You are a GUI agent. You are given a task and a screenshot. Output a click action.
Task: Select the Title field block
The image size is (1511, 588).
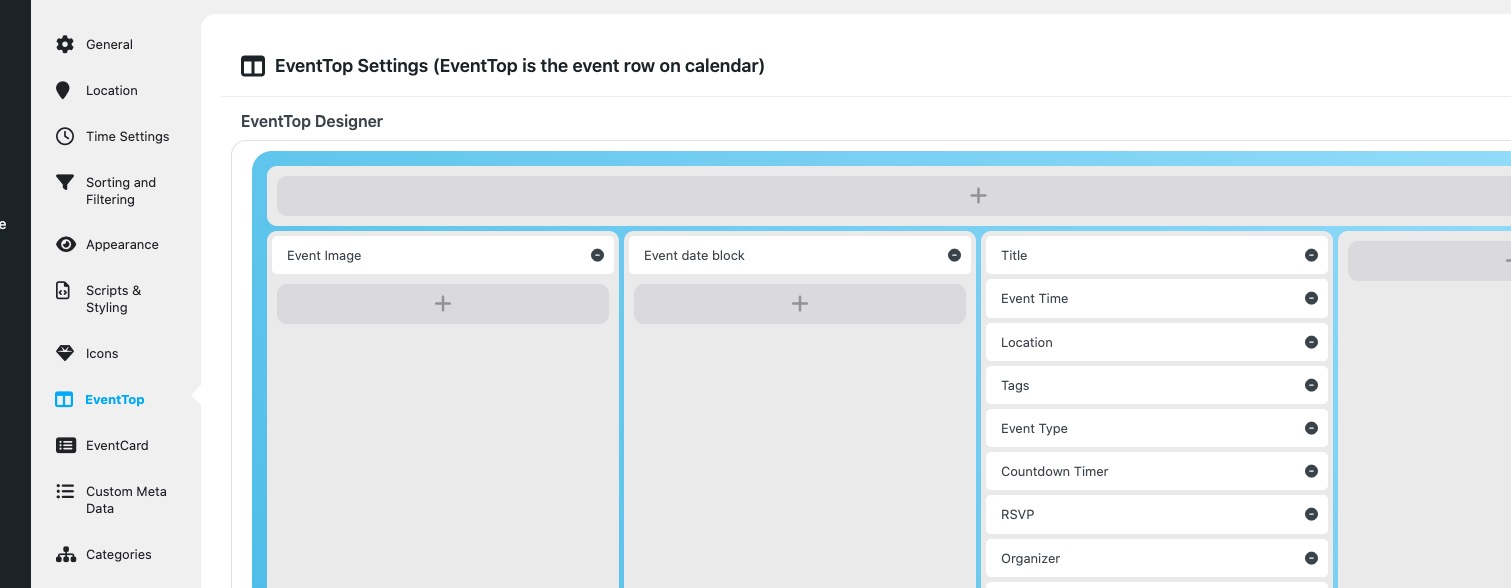[x=1140, y=255]
